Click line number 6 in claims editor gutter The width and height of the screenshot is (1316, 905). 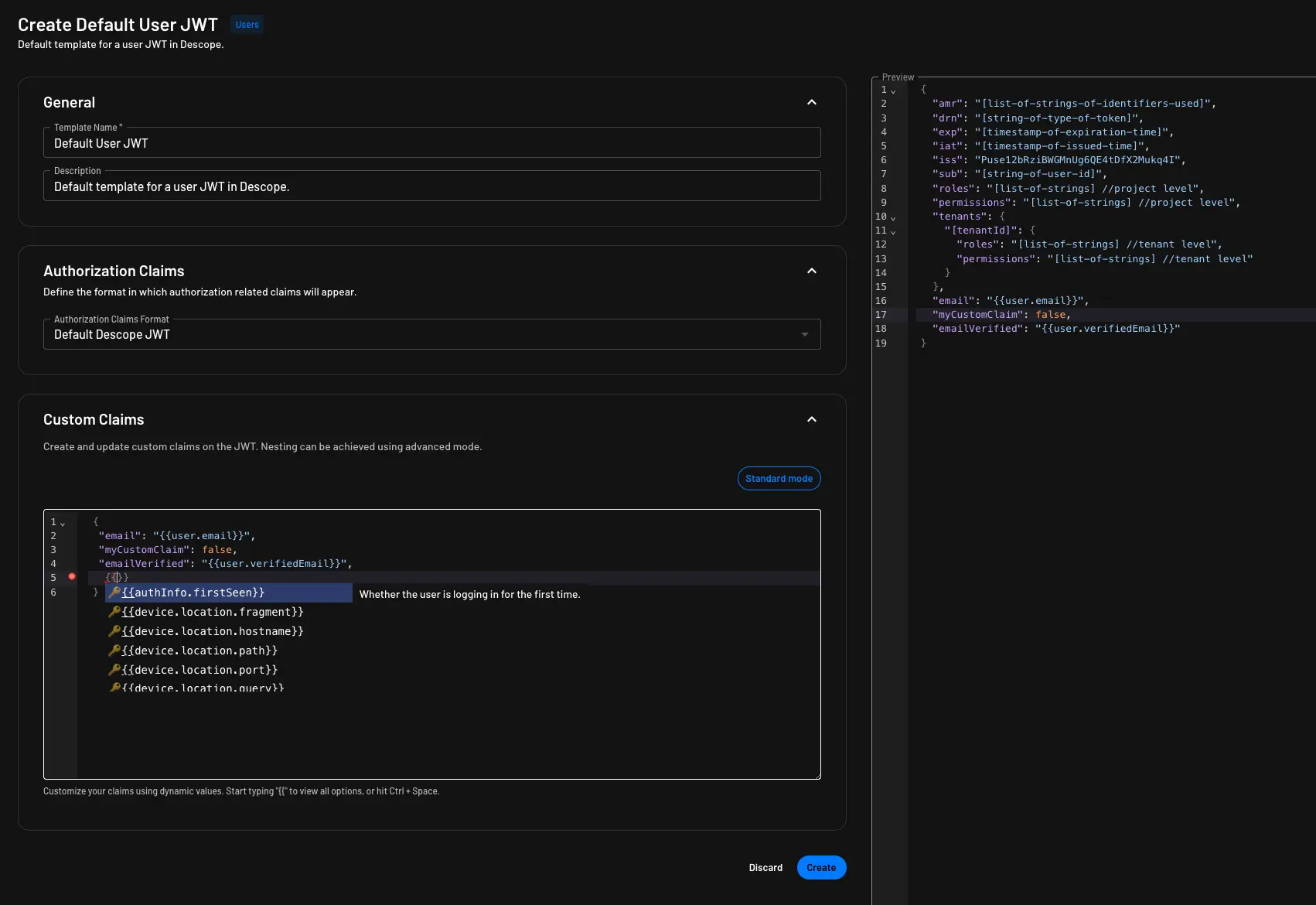click(x=53, y=593)
